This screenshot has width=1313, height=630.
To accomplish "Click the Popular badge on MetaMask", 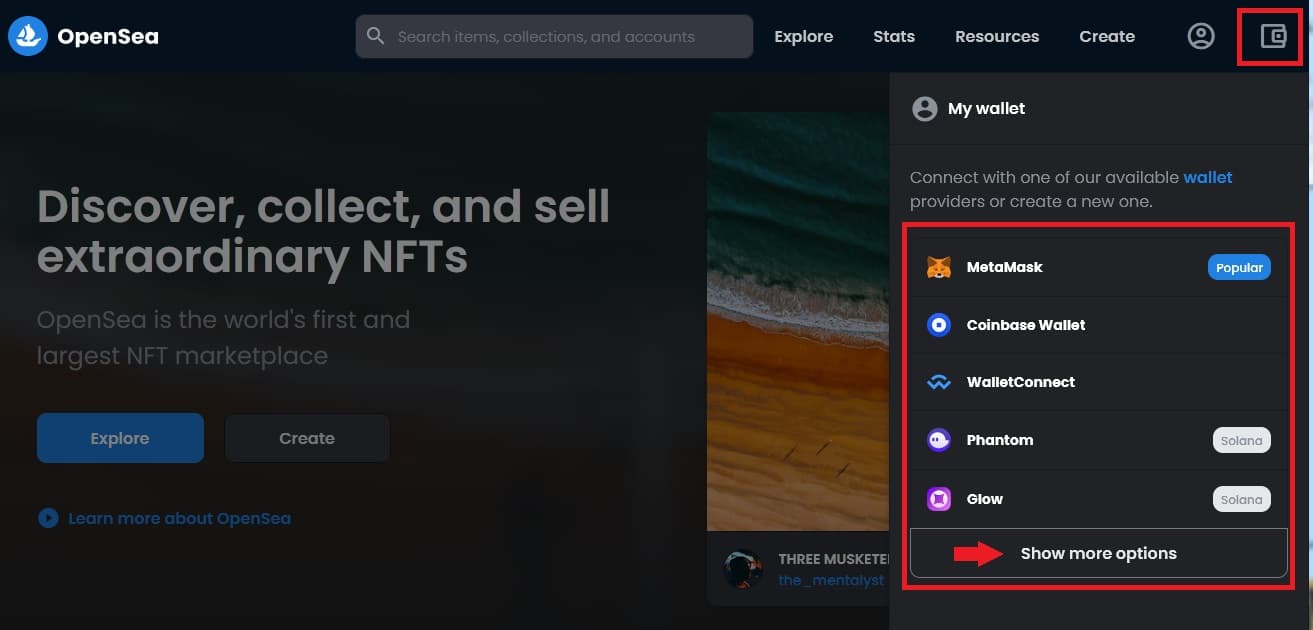I will tap(1239, 267).
